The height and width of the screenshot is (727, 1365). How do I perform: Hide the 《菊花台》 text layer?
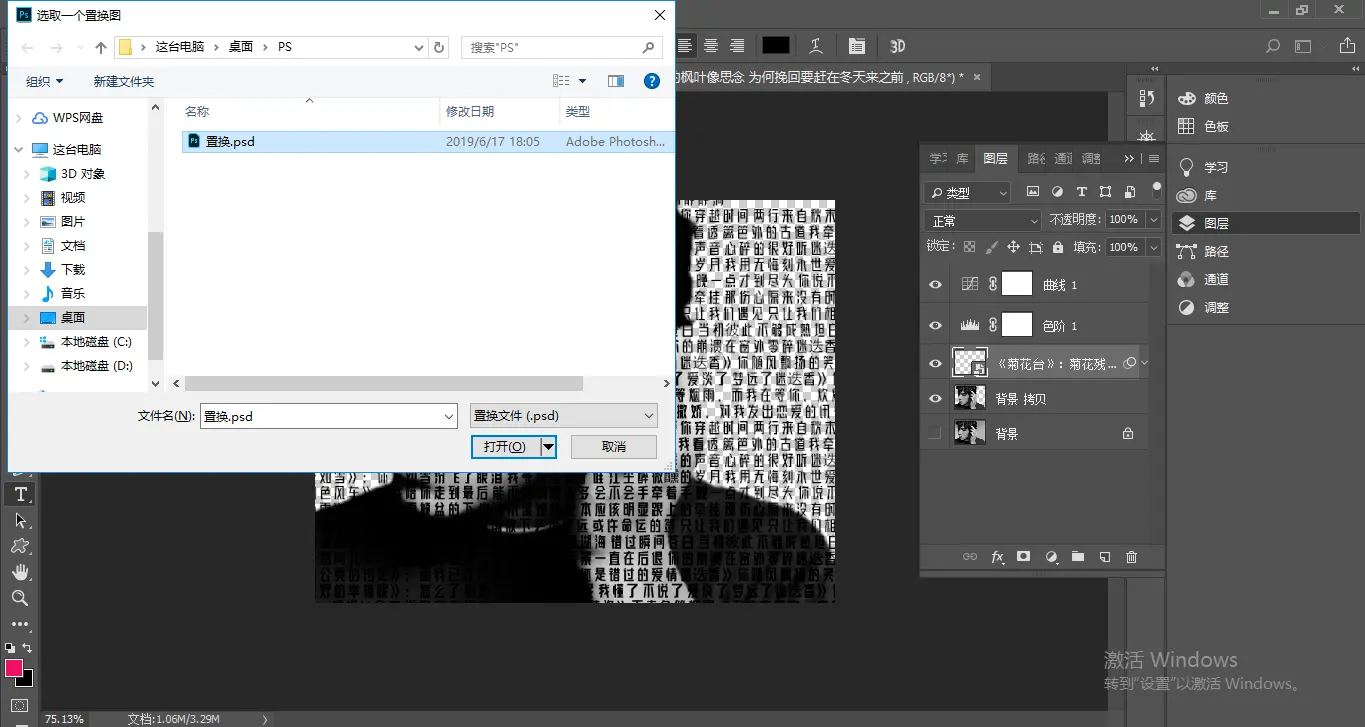(x=935, y=364)
